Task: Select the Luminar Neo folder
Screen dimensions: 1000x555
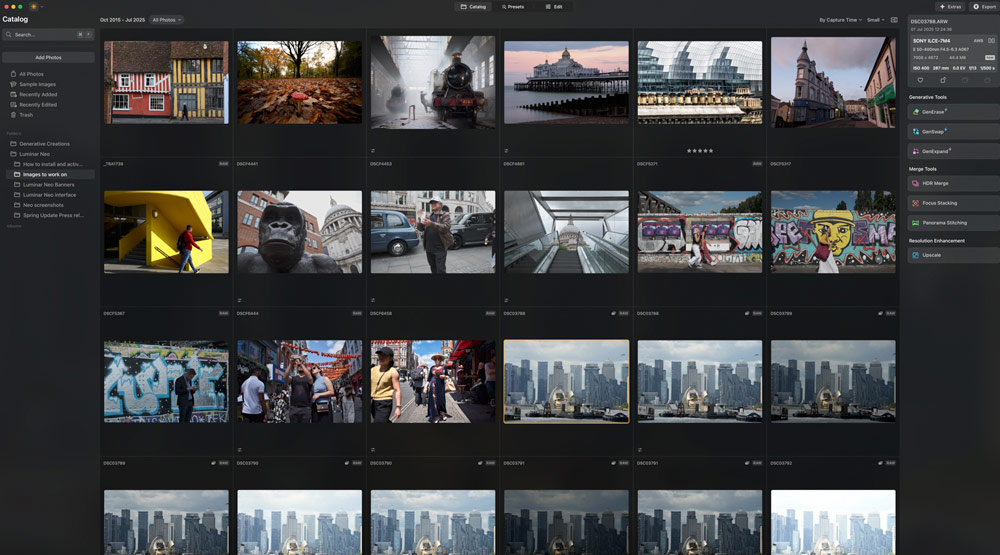Action: pos(29,154)
